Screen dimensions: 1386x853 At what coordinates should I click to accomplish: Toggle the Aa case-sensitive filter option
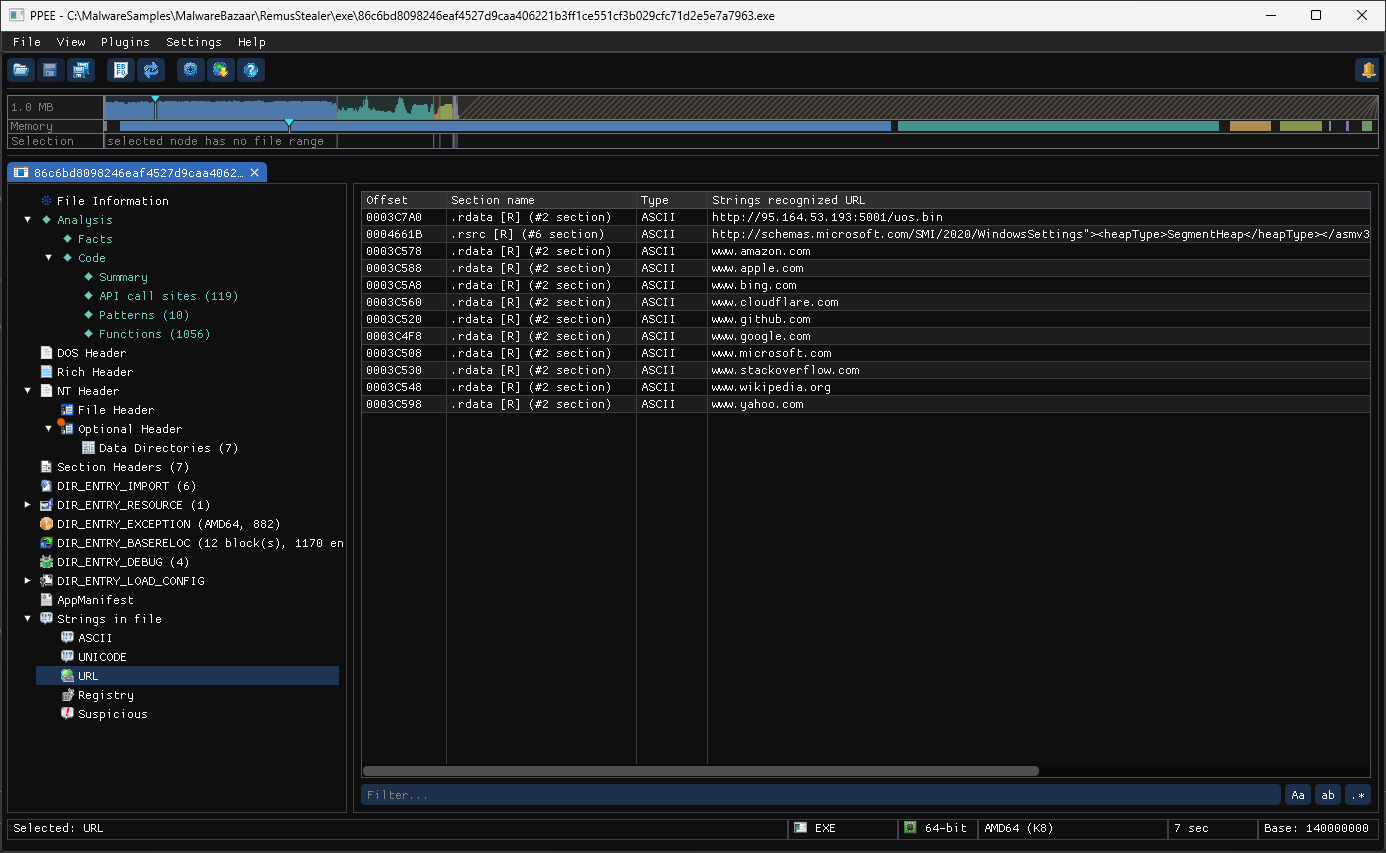click(1298, 795)
